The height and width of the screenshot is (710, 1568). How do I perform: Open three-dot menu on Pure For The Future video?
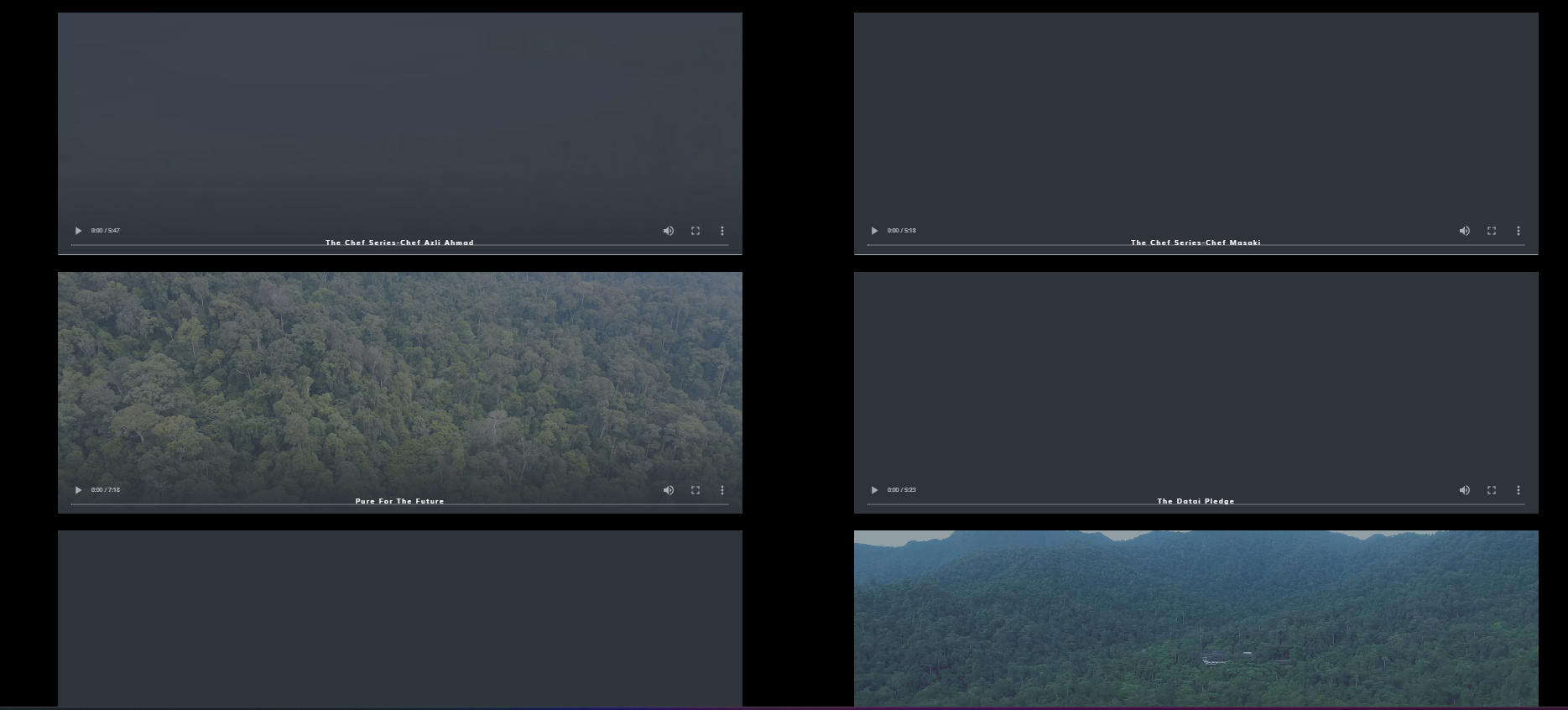[722, 490]
